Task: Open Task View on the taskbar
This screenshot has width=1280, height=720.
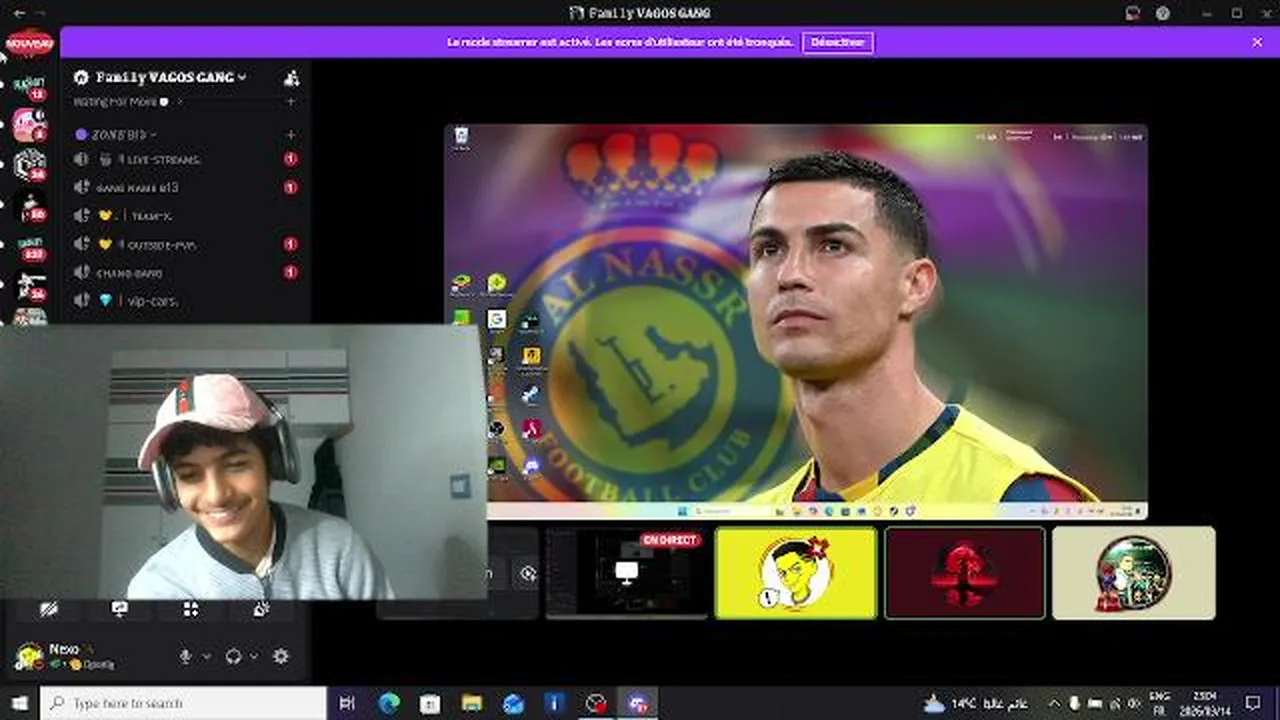Action: (347, 703)
